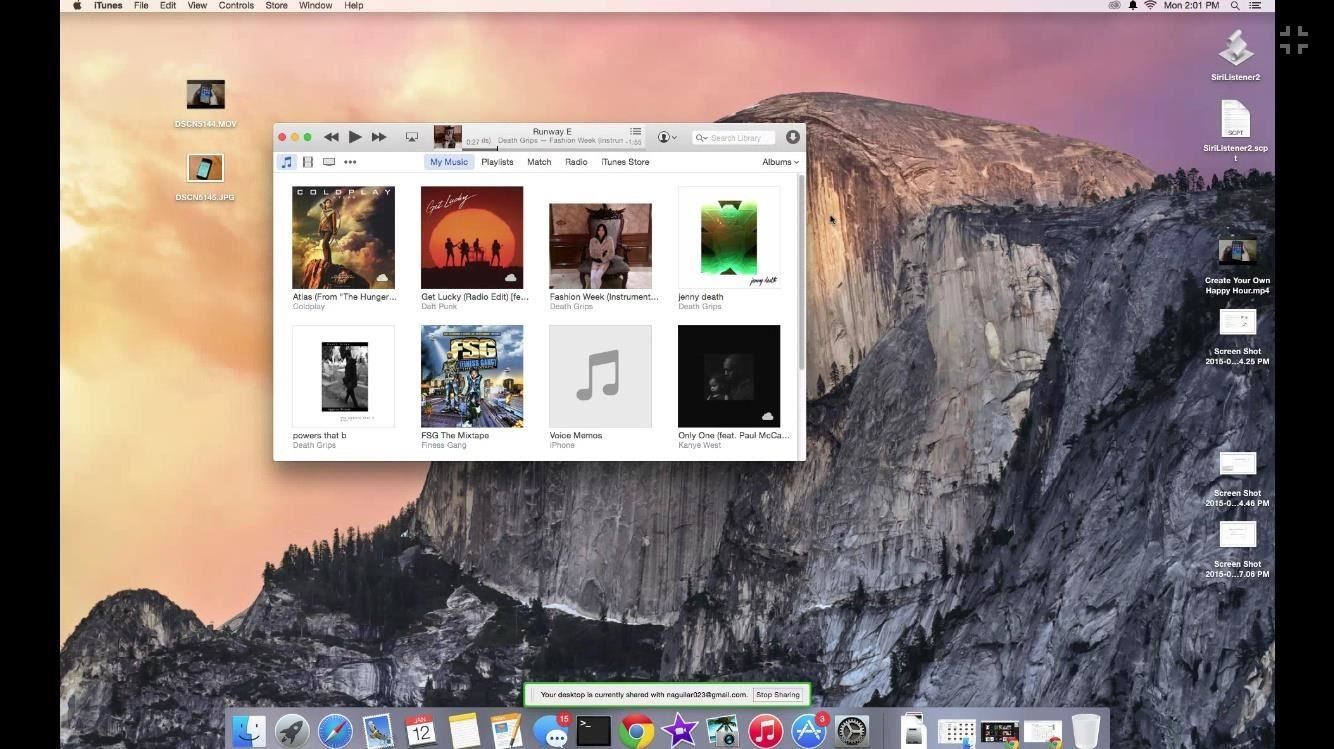Screen dimensions: 1334x749
Task: Select the Get Lucky album cover
Action: [x=472, y=238]
